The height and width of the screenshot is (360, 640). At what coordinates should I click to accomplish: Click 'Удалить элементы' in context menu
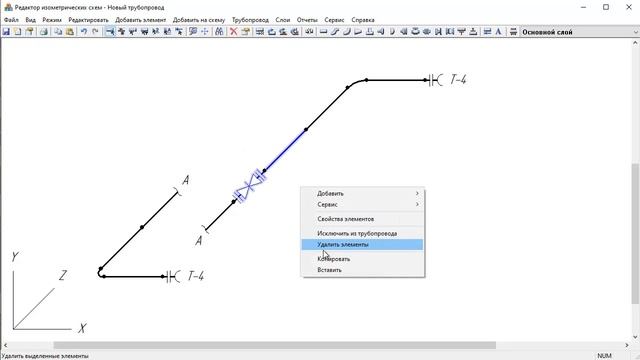(x=362, y=244)
